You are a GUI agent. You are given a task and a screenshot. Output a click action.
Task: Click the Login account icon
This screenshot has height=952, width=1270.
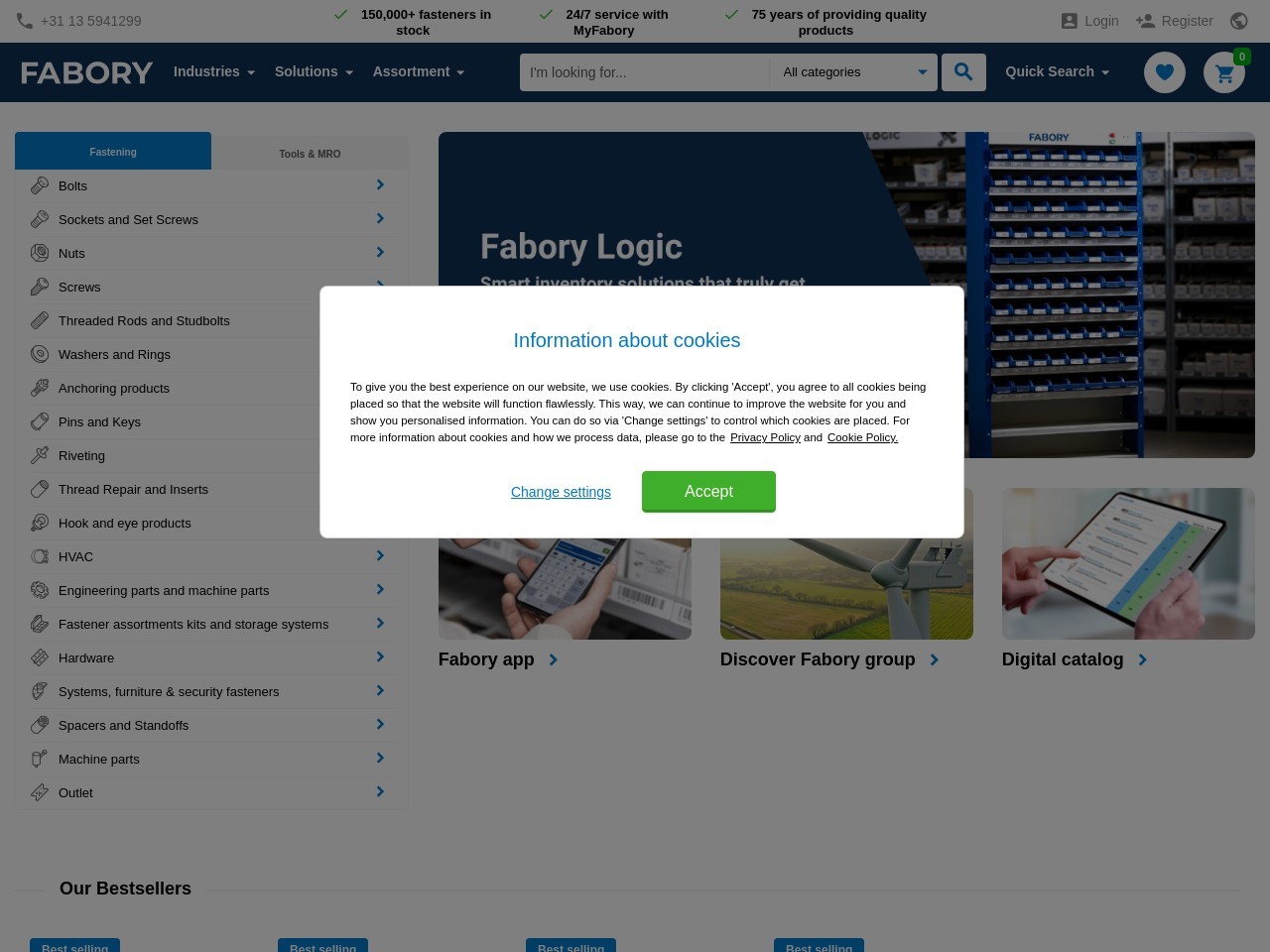point(1069,21)
